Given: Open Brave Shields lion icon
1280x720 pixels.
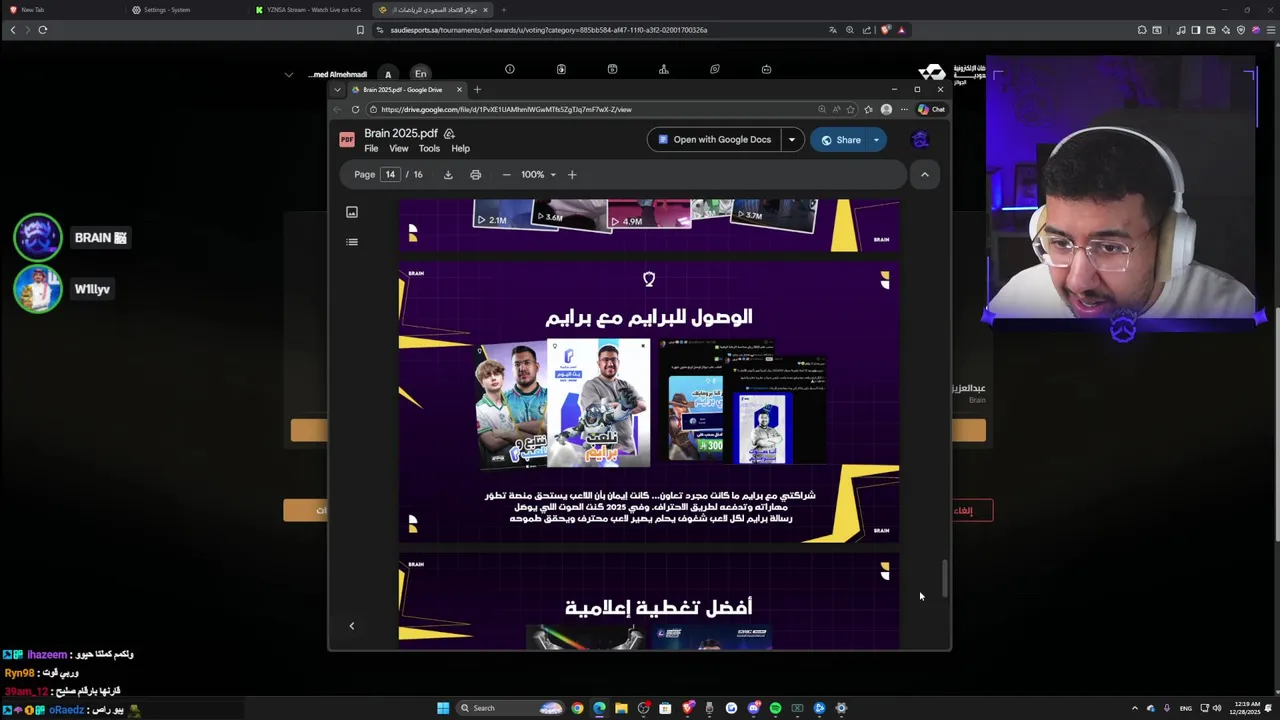Looking at the screenshot, I should (885, 30).
